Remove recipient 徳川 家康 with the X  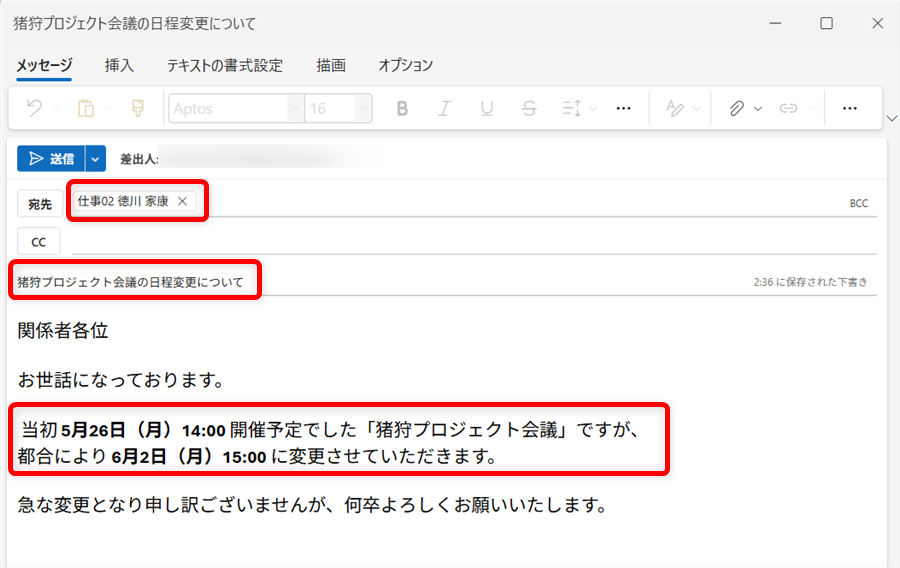pyautogui.click(x=182, y=201)
